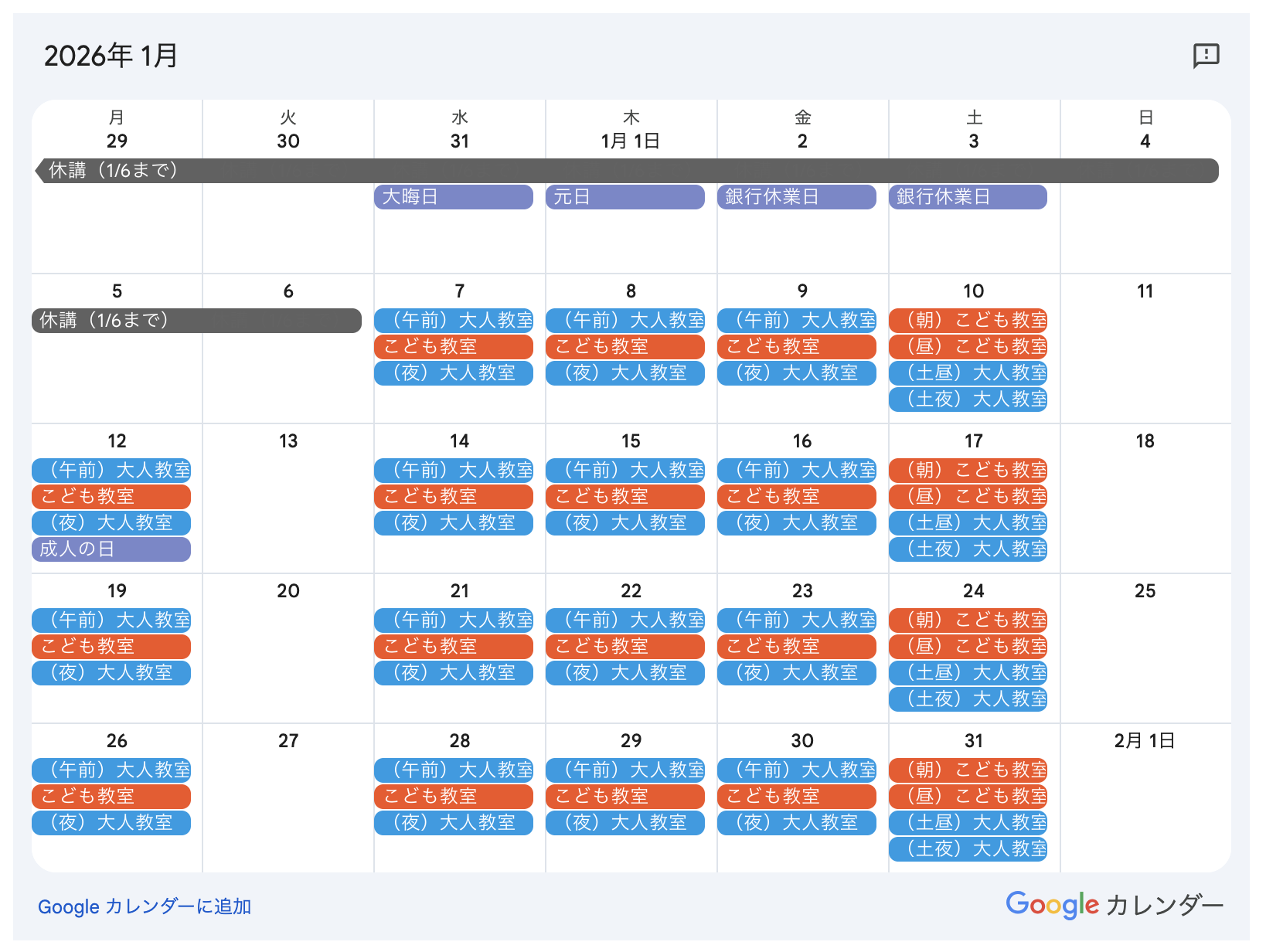Click the Google カレンダー logo

pos(1114,905)
